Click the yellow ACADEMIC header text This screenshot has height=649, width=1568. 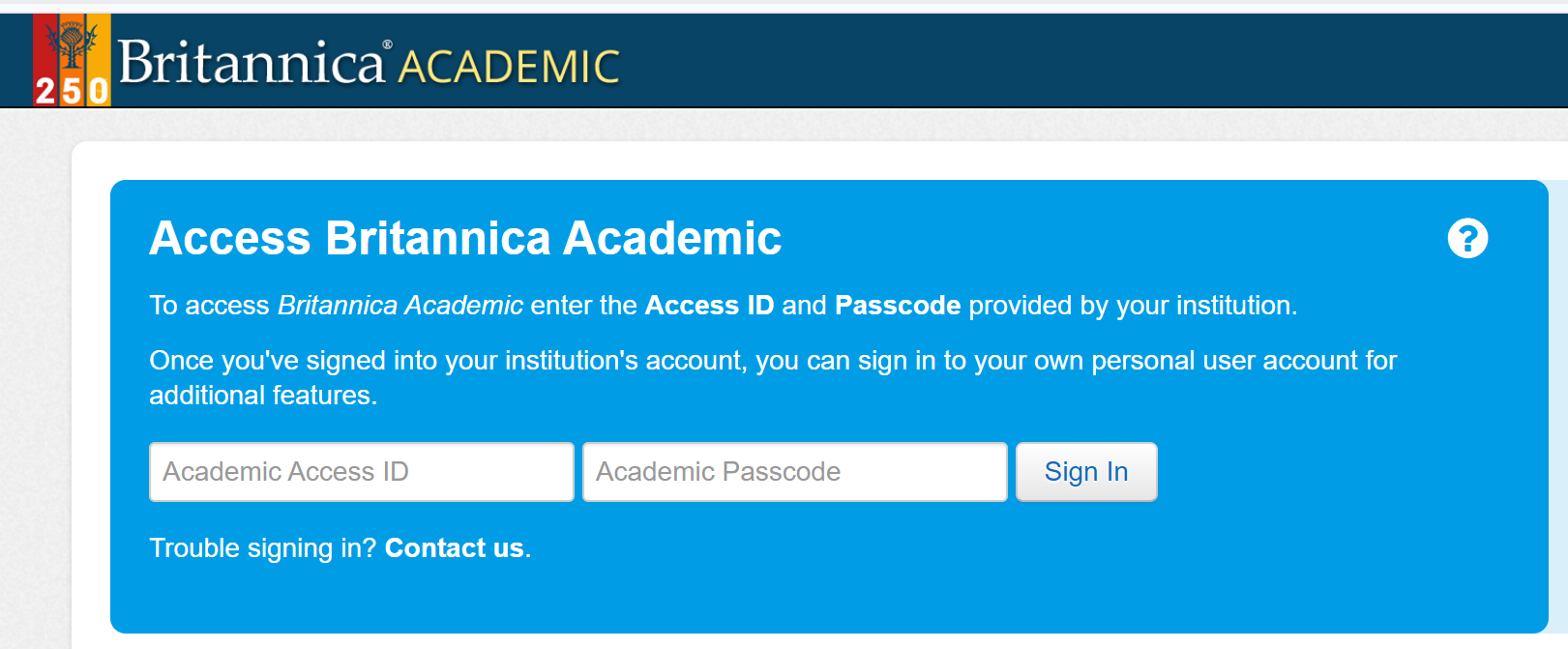pyautogui.click(x=509, y=68)
